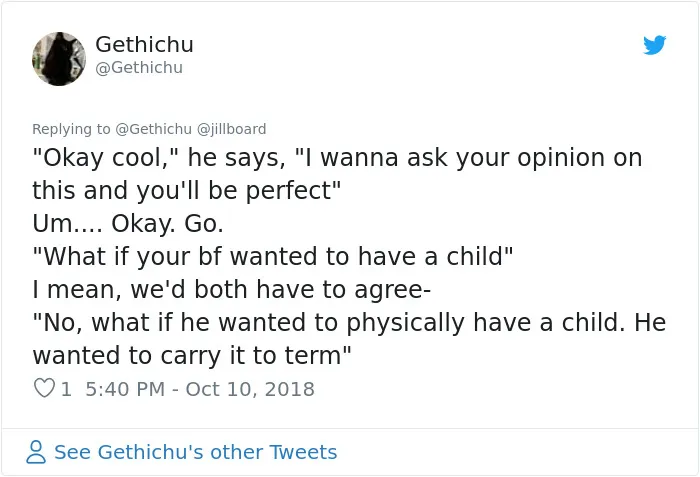
Task: Click the line "No, what if he wanted"
Action: click(349, 322)
